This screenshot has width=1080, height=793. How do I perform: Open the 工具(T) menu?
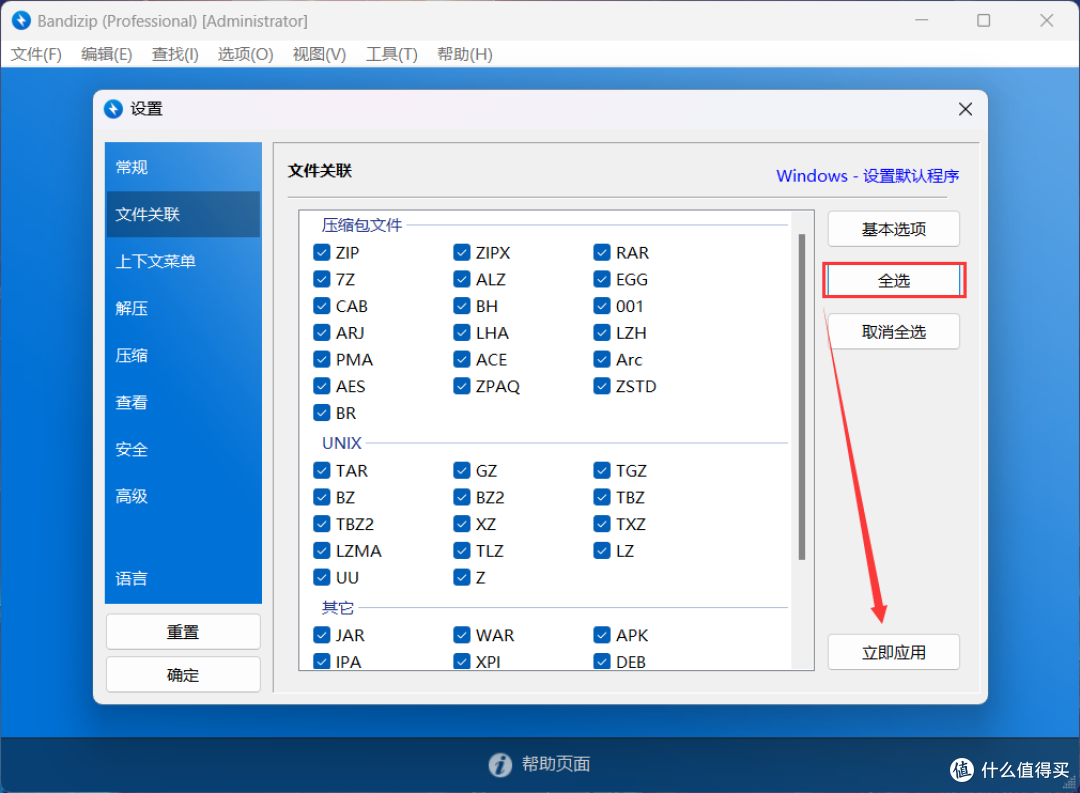point(391,54)
